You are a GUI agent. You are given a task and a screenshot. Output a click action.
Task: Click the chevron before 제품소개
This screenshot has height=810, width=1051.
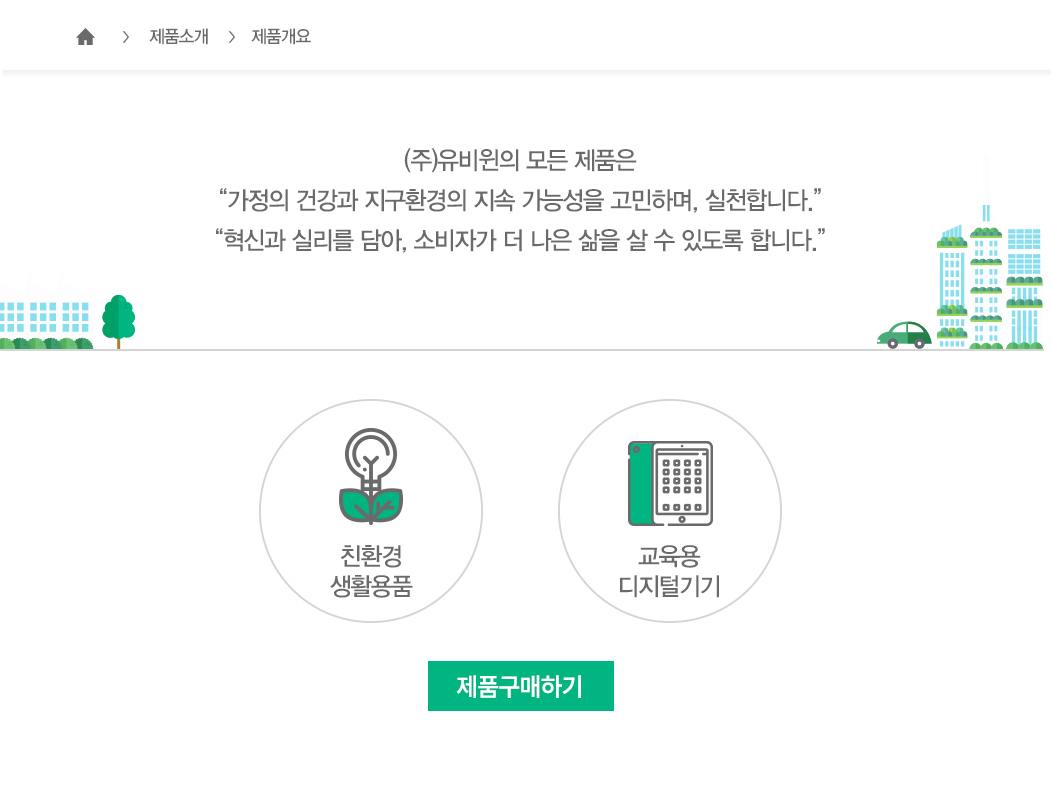[x=125, y=37]
